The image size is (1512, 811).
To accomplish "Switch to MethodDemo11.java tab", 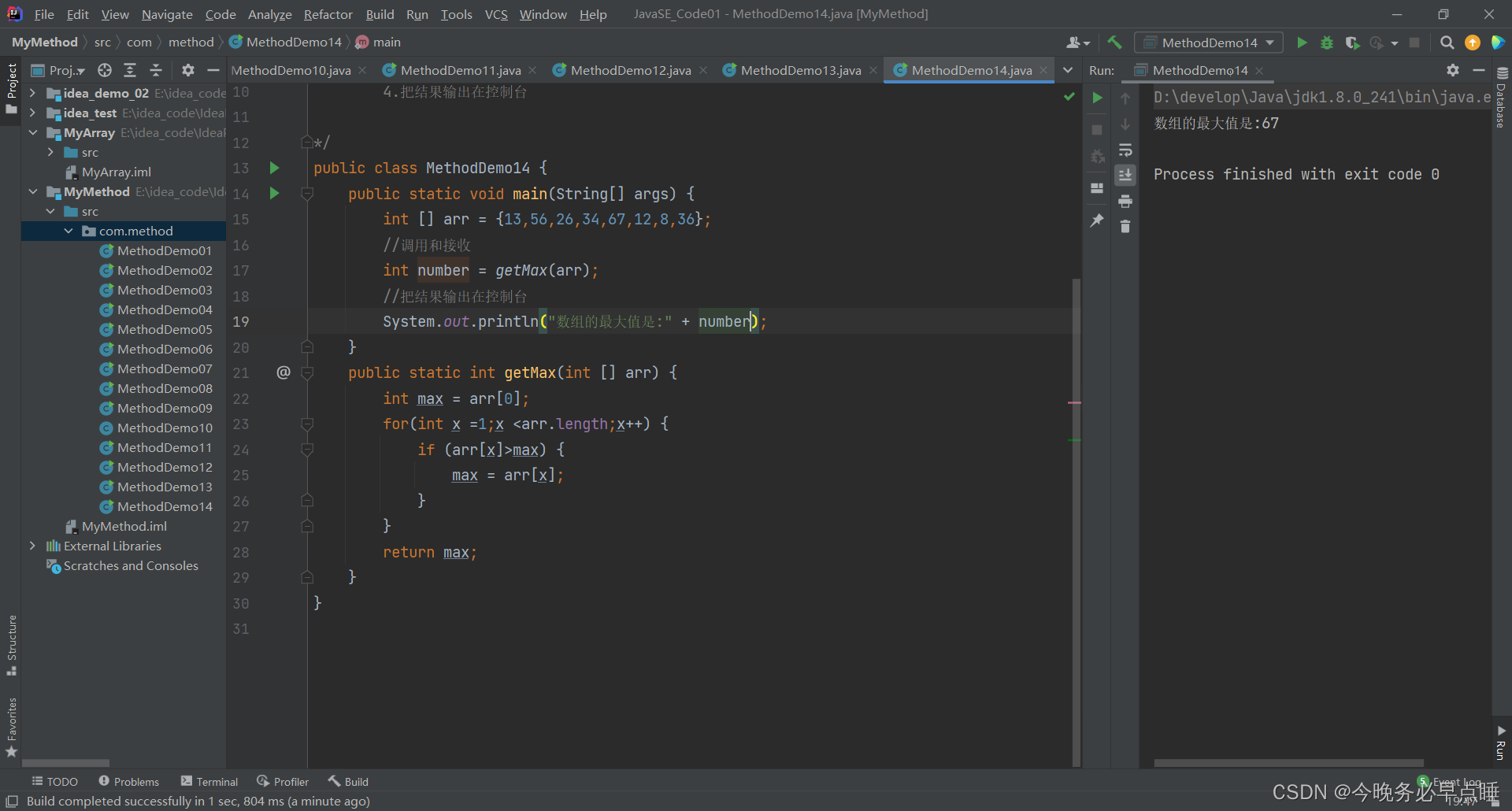I will click(x=461, y=70).
